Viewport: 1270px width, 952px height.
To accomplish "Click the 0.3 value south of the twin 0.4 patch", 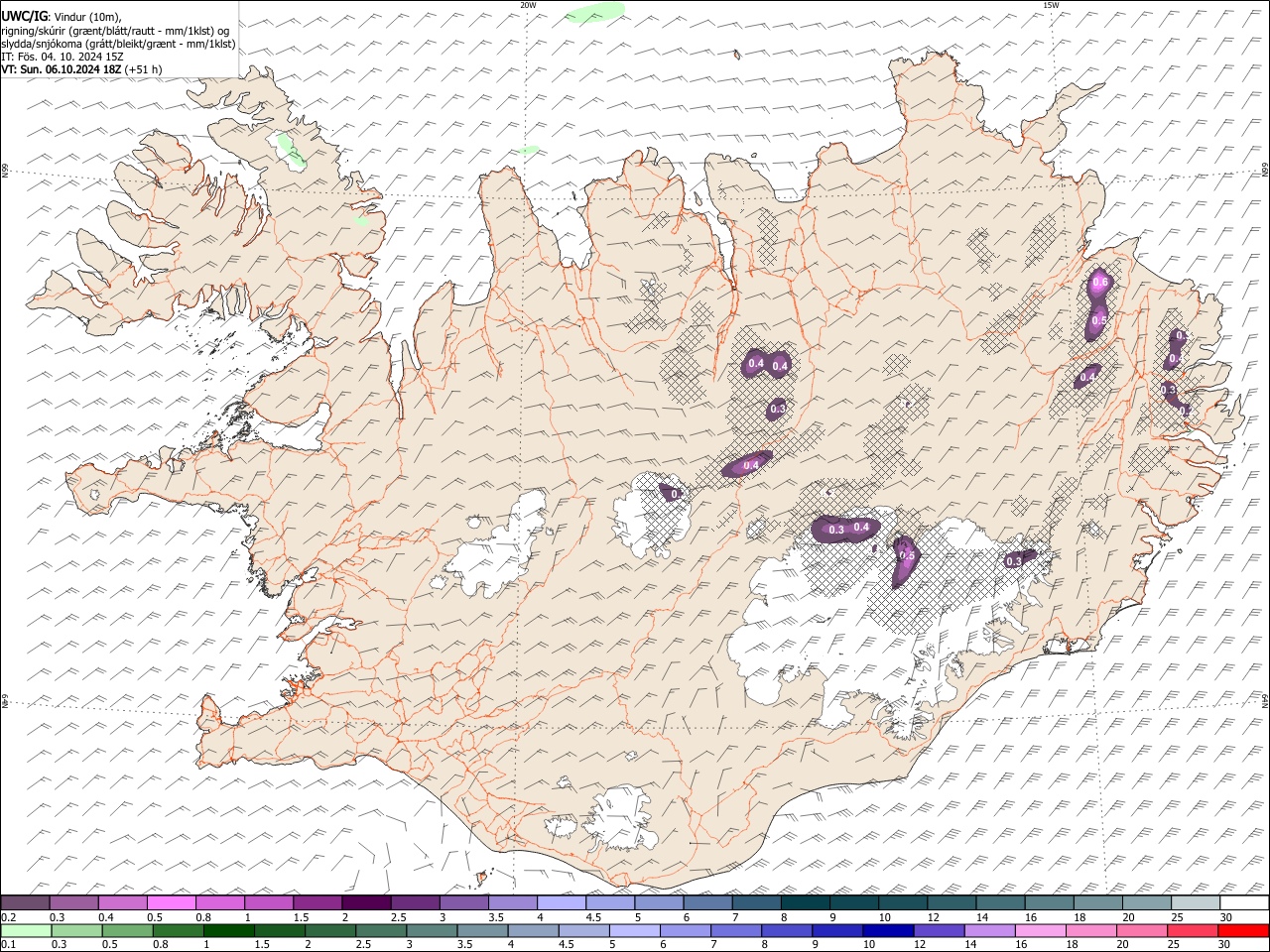I will tap(778, 409).
